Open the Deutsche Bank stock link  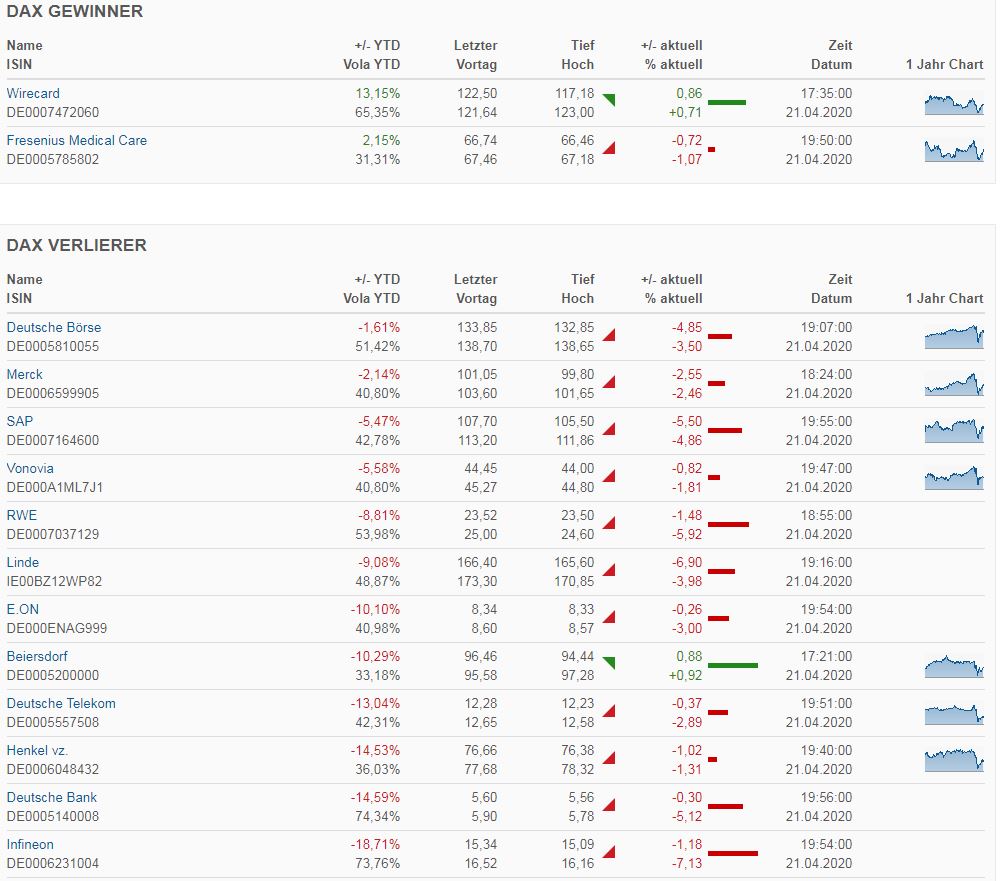[x=51, y=797]
